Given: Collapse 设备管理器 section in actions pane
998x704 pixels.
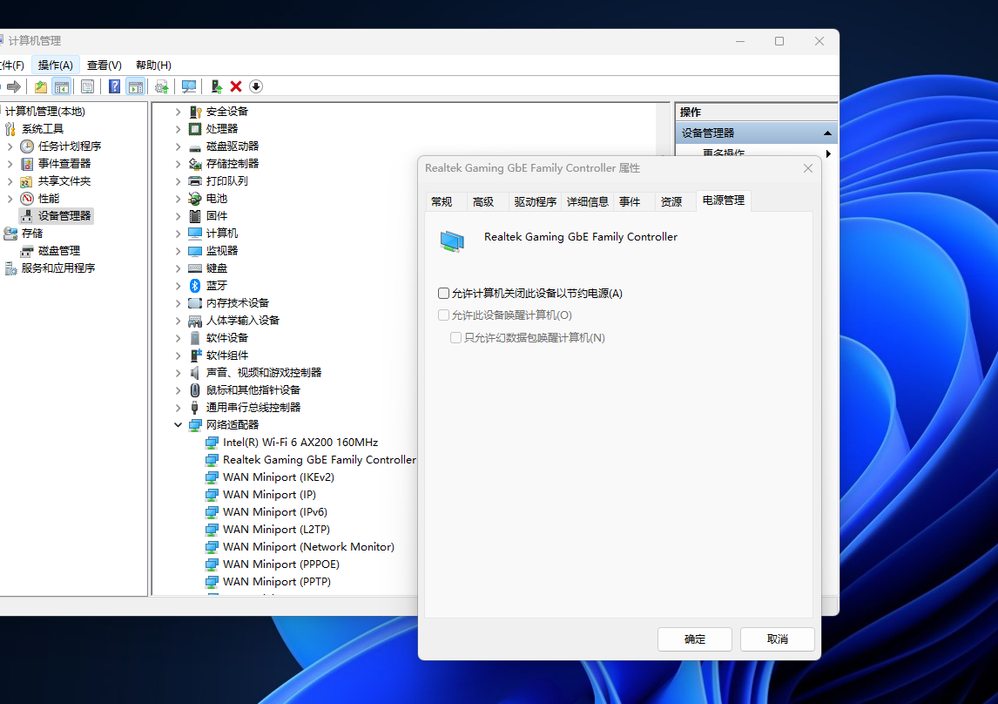Looking at the screenshot, I should coord(827,133).
